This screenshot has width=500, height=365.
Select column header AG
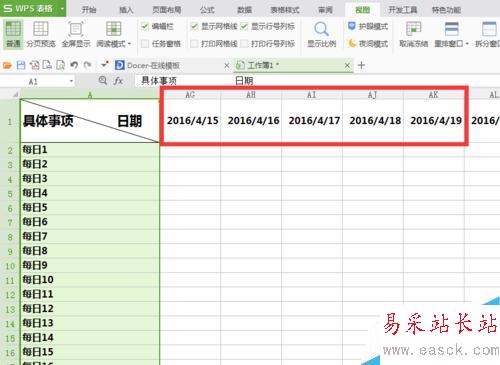(190, 95)
